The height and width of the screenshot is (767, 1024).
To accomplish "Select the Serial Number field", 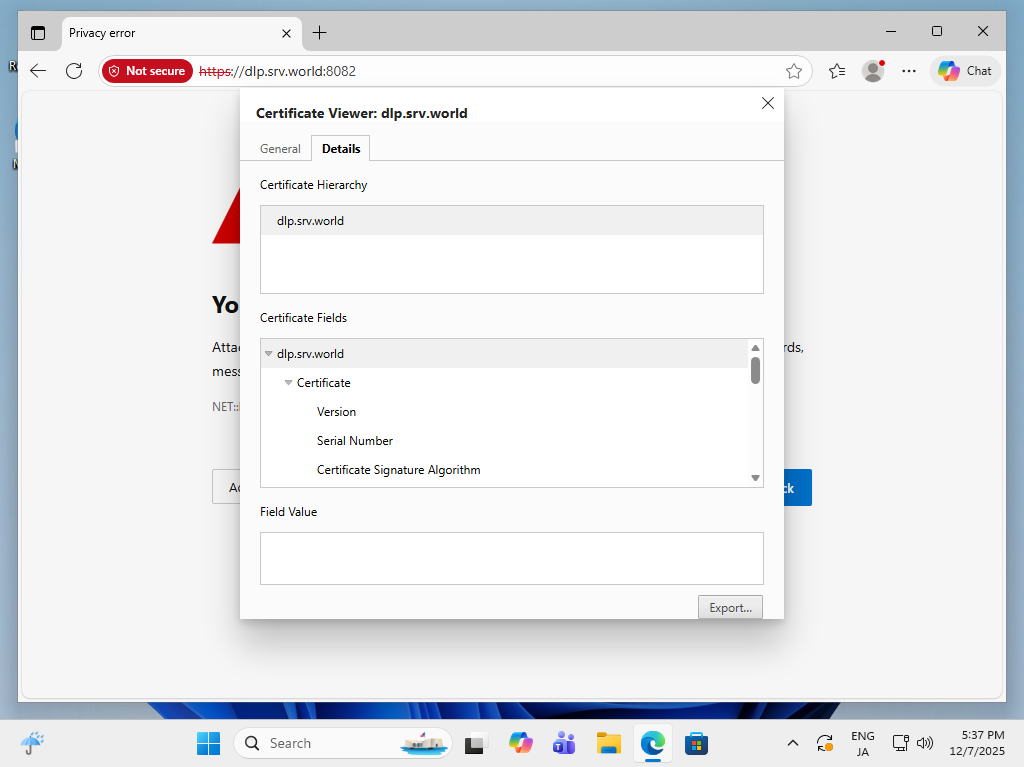I will tap(504, 441).
